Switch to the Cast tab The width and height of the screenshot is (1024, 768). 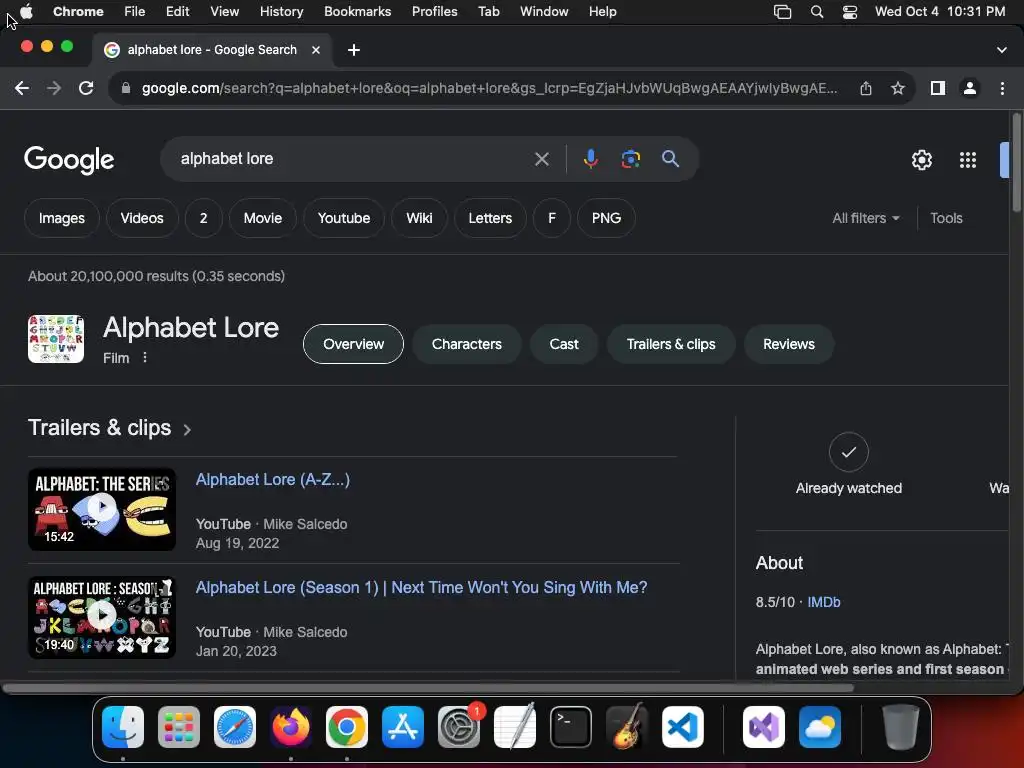click(x=564, y=344)
